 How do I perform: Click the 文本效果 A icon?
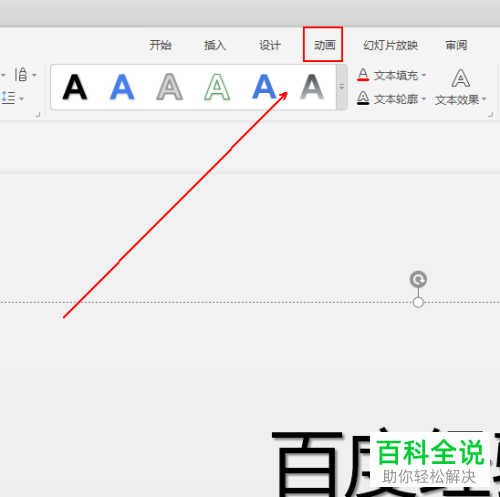[x=461, y=78]
